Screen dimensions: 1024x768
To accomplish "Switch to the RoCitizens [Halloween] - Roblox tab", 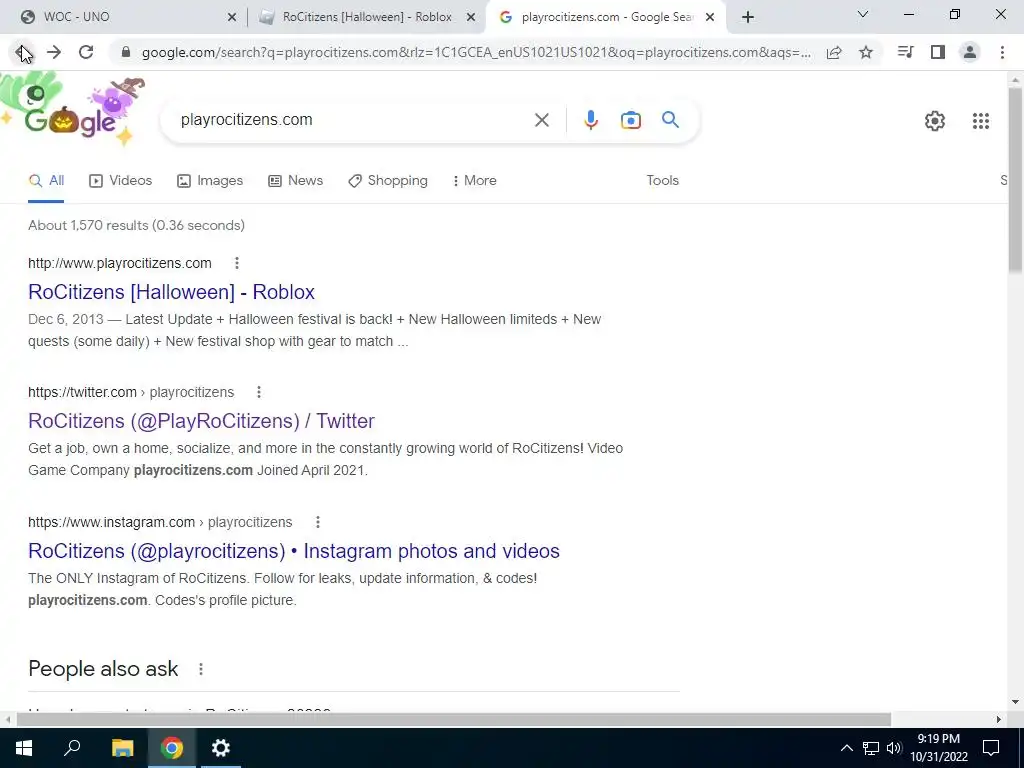I will point(367,18).
